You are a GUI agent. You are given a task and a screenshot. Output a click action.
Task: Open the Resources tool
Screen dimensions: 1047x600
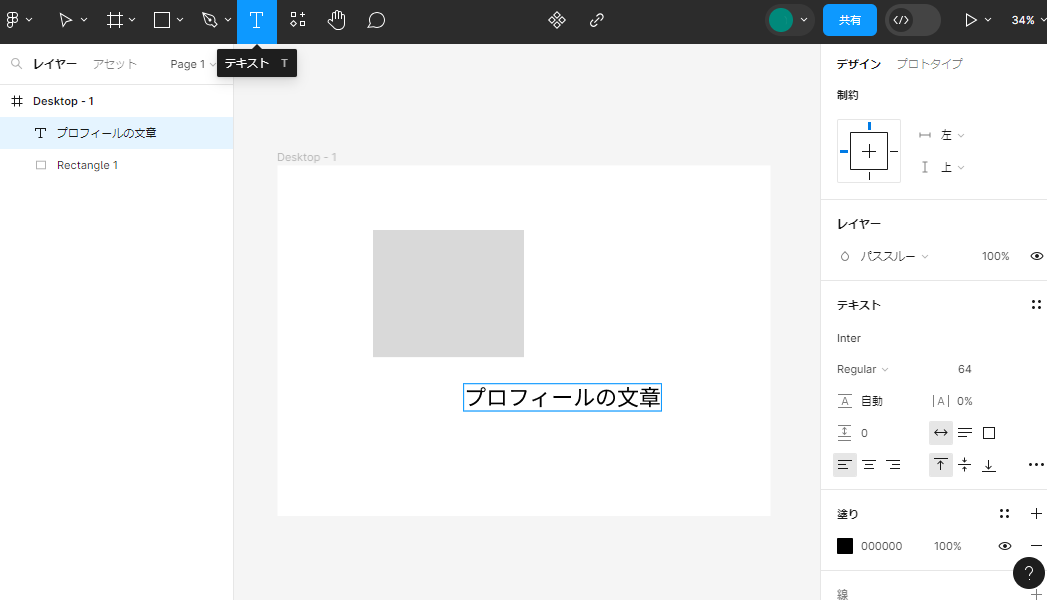click(x=297, y=20)
